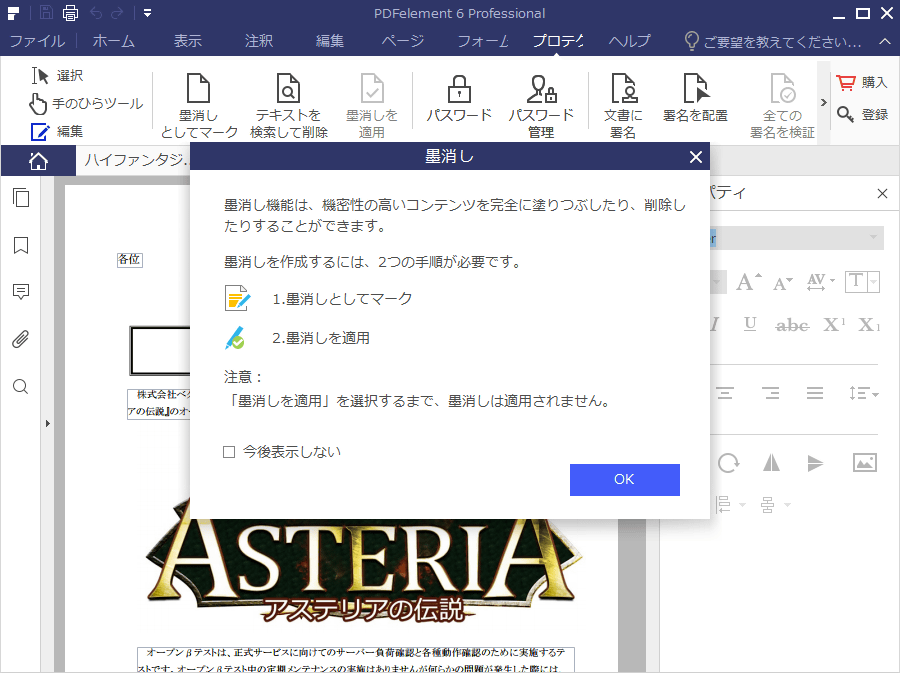Screen dimensions: 900x673
Task: Open パスワード管理
Action: point(541,106)
